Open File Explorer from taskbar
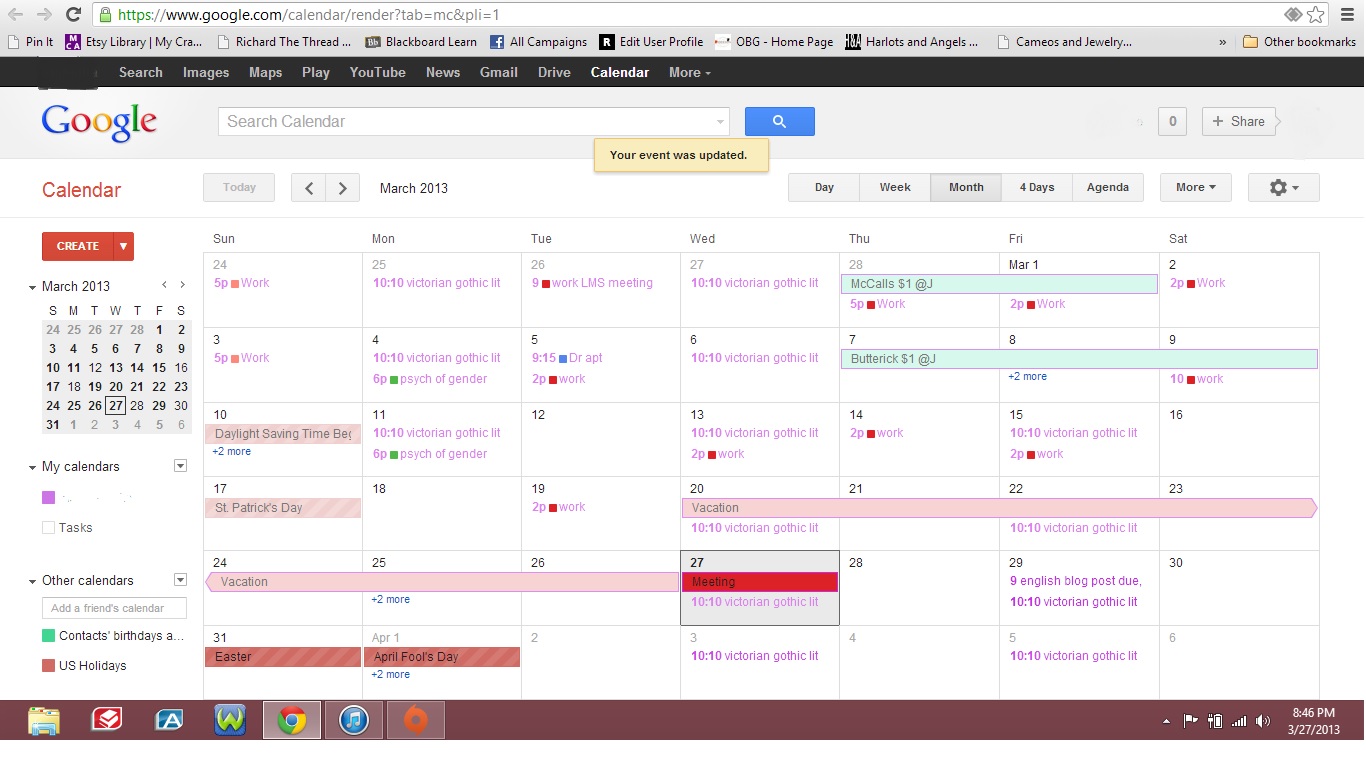Screen dimensions: 1366x768 44,720
